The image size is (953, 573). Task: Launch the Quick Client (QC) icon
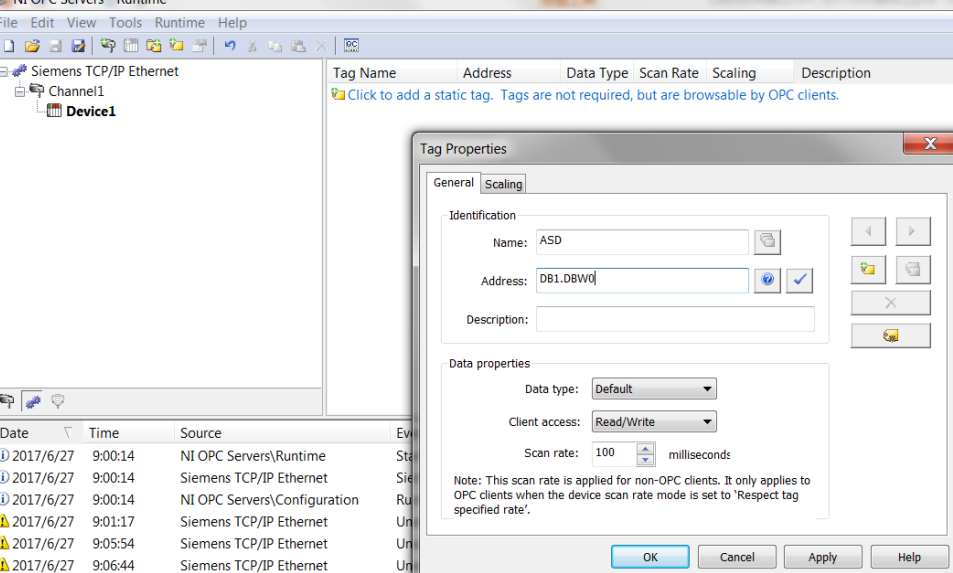351,45
